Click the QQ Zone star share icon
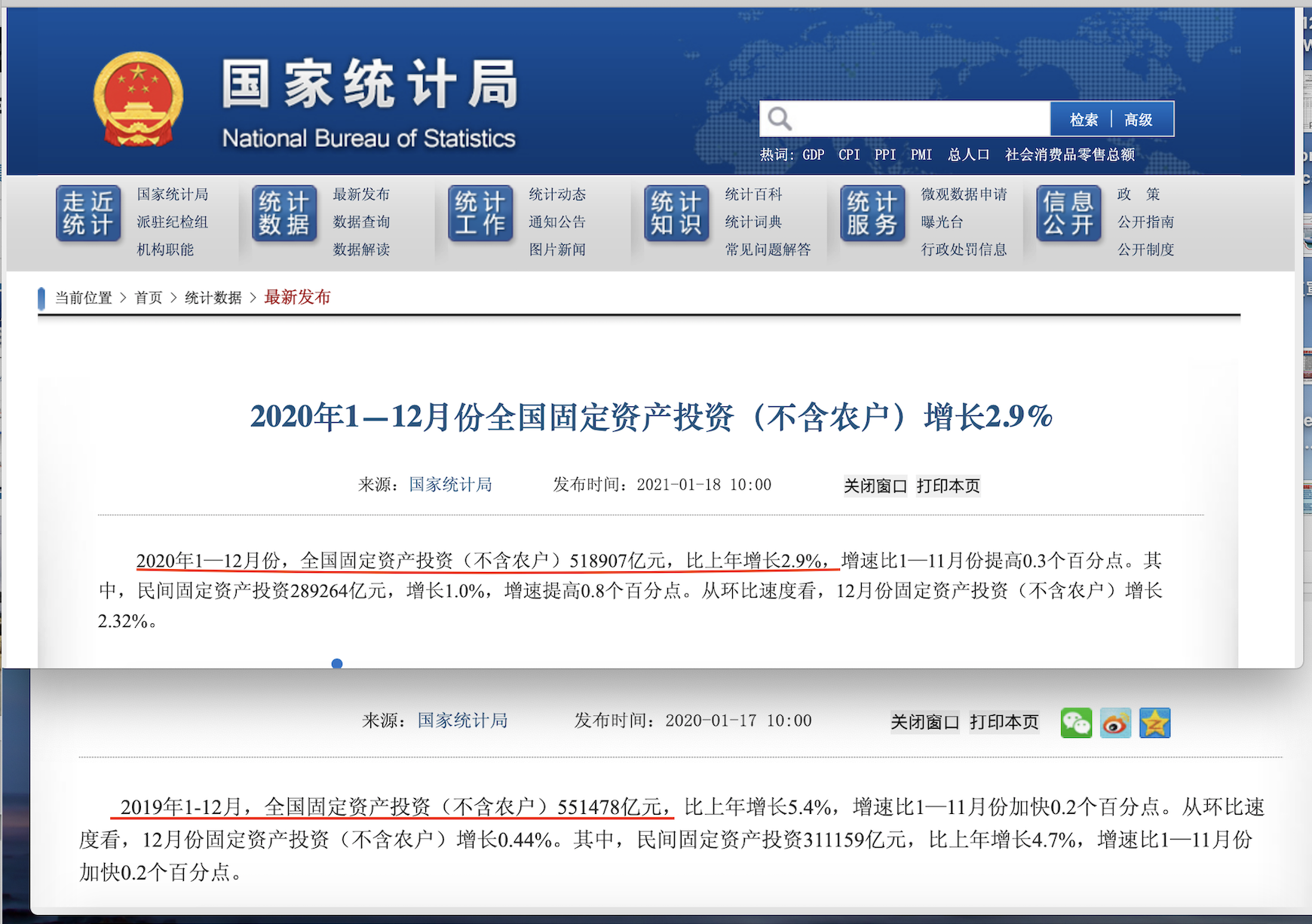Viewport: 1312px width, 924px height. (x=1154, y=723)
